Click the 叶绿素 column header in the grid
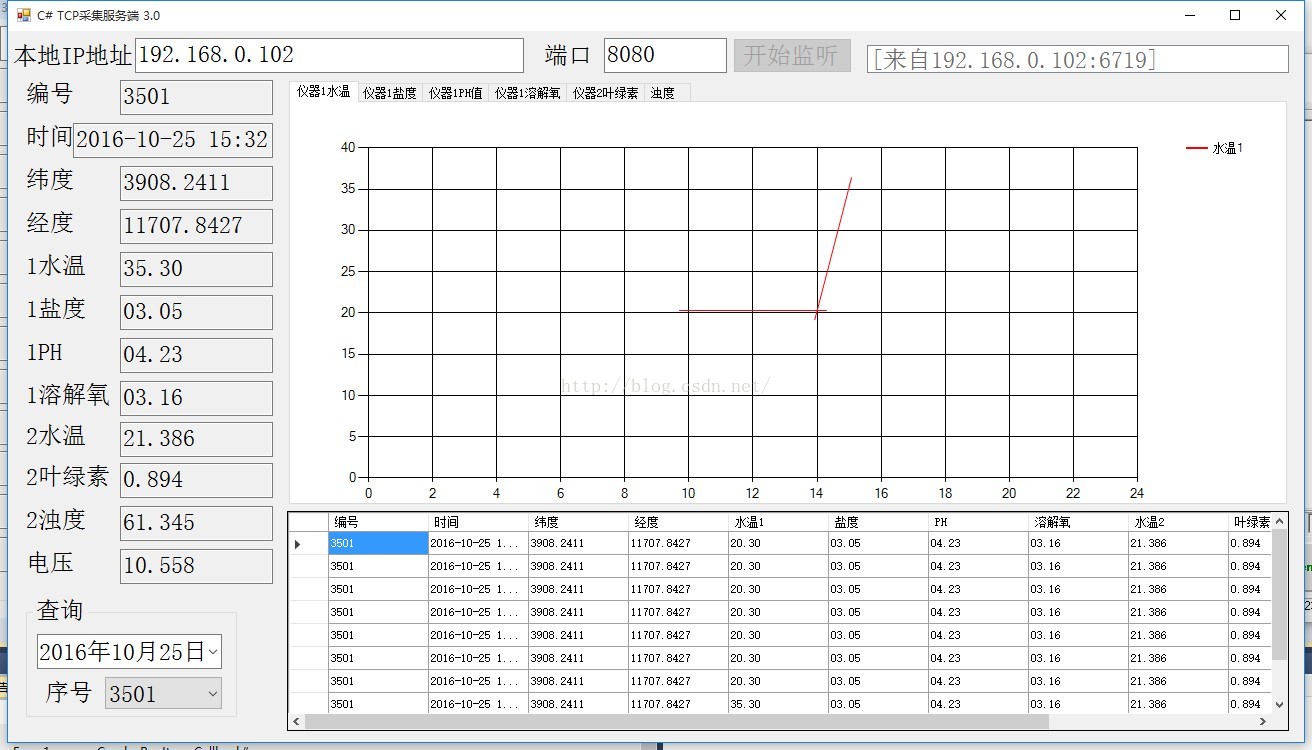 1250,522
